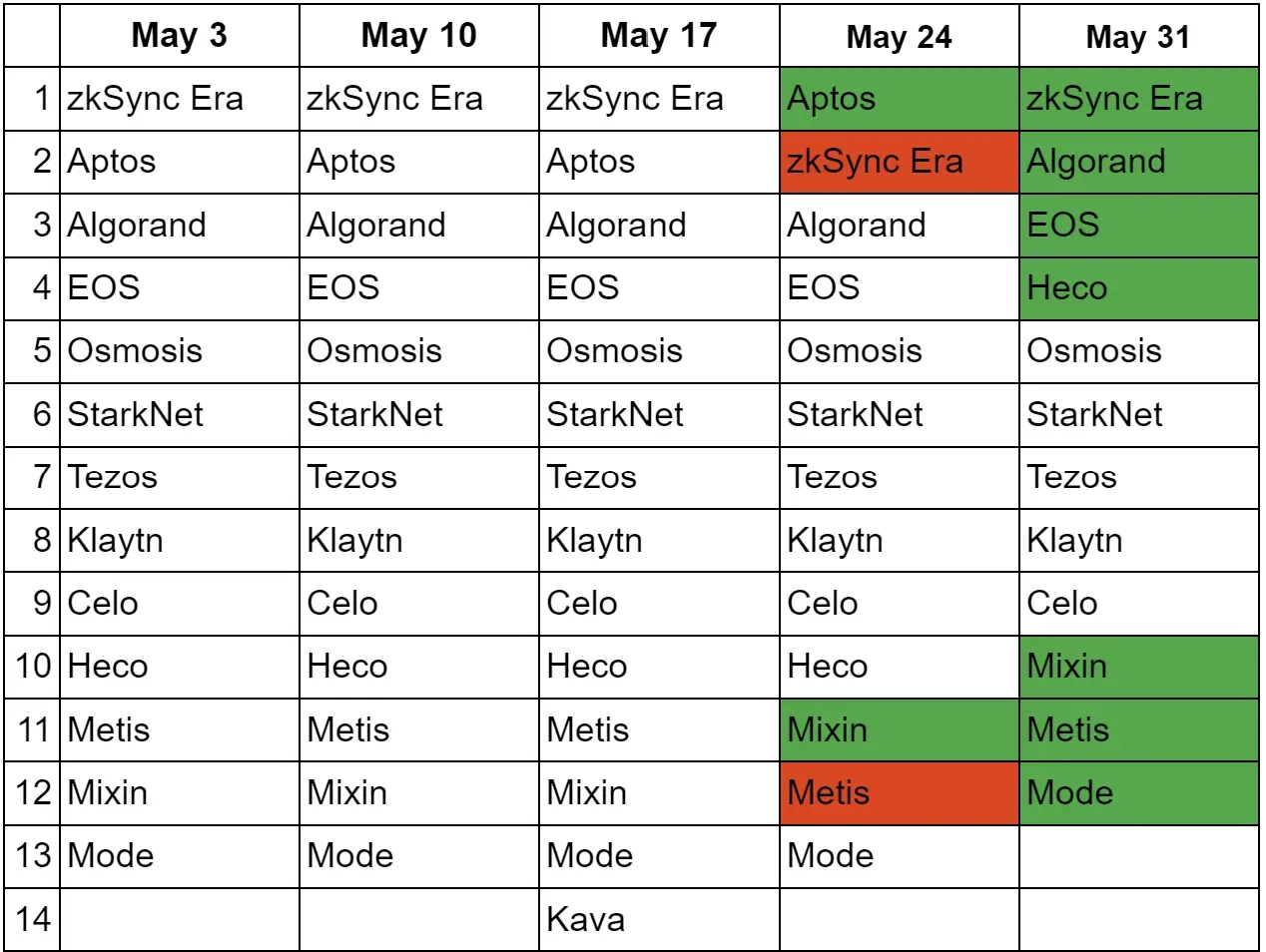
Task: Select the green zkSync Era cell in May 31
Action: 1138,99
